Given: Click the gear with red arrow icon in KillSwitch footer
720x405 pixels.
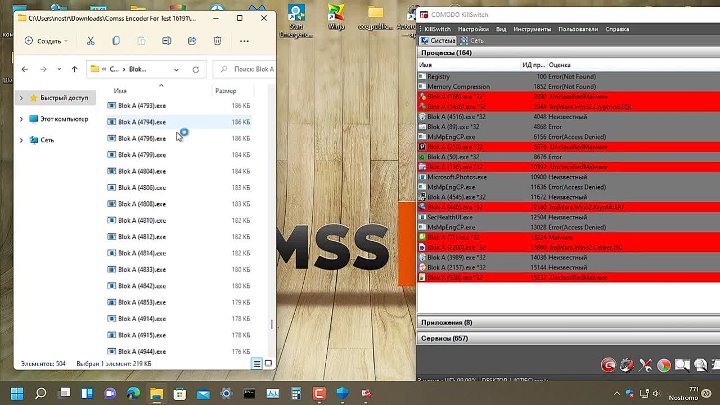Looking at the screenshot, I should click(627, 365).
